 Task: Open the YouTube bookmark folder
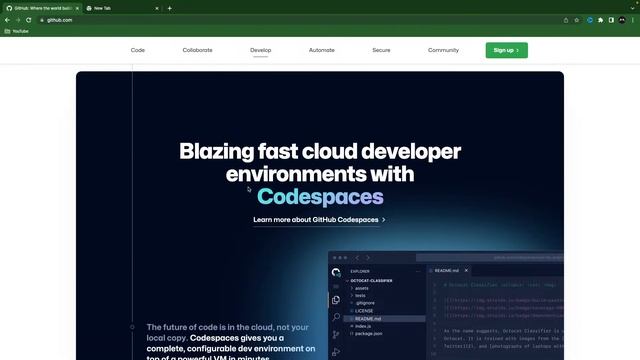click(17, 31)
